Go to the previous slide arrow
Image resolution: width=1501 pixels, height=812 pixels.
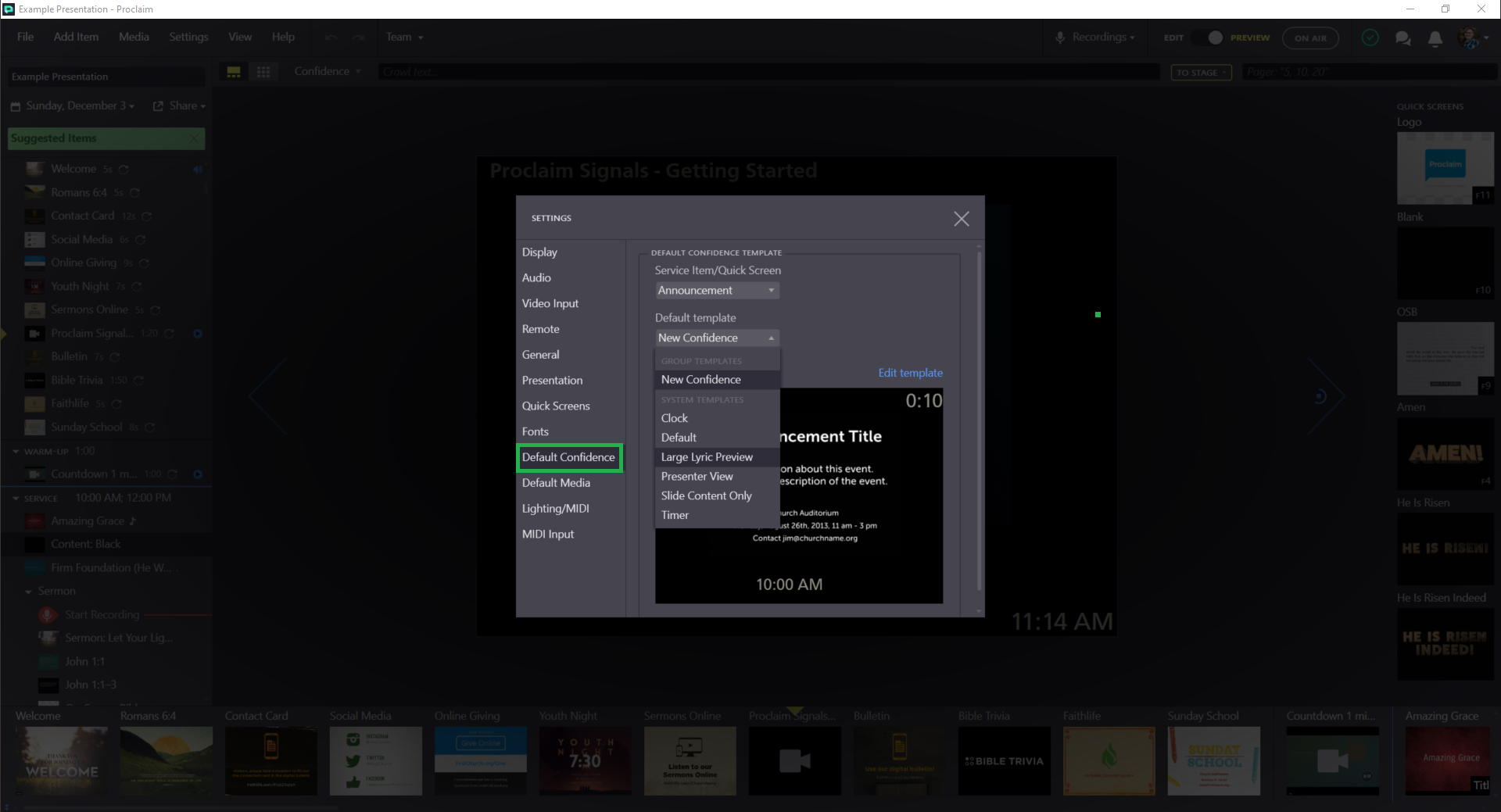268,396
